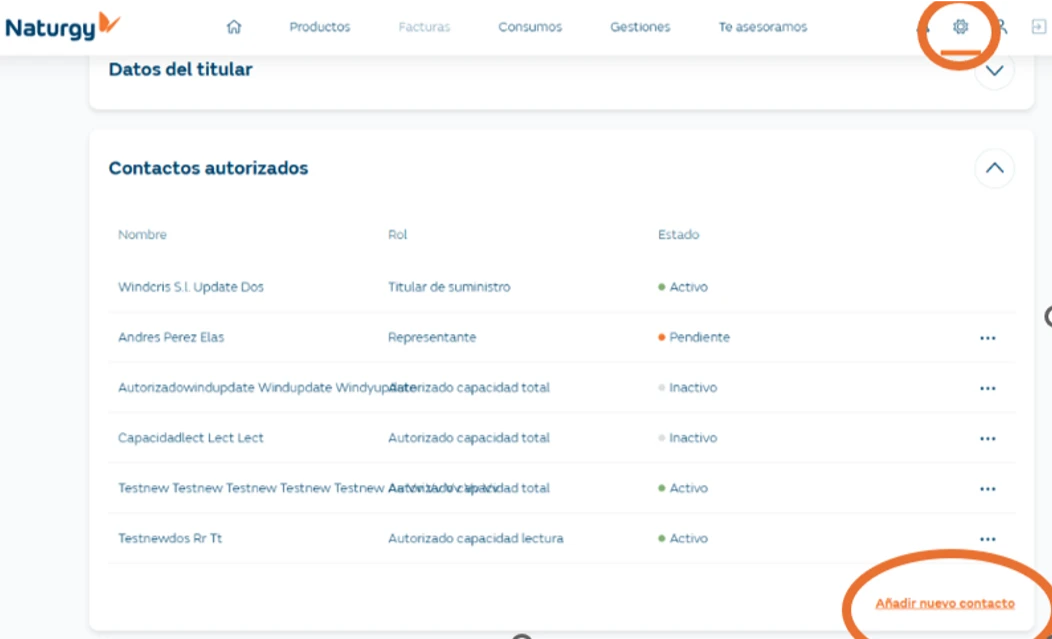This screenshot has height=639, width=1052.
Task: Open the Facturas menu
Action: [424, 27]
